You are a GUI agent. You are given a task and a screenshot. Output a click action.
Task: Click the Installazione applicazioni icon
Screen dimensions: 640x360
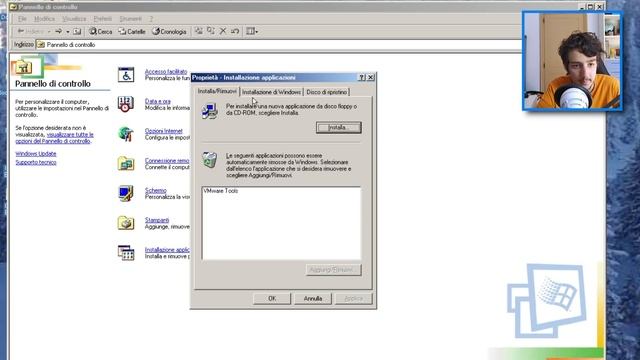click(126, 253)
